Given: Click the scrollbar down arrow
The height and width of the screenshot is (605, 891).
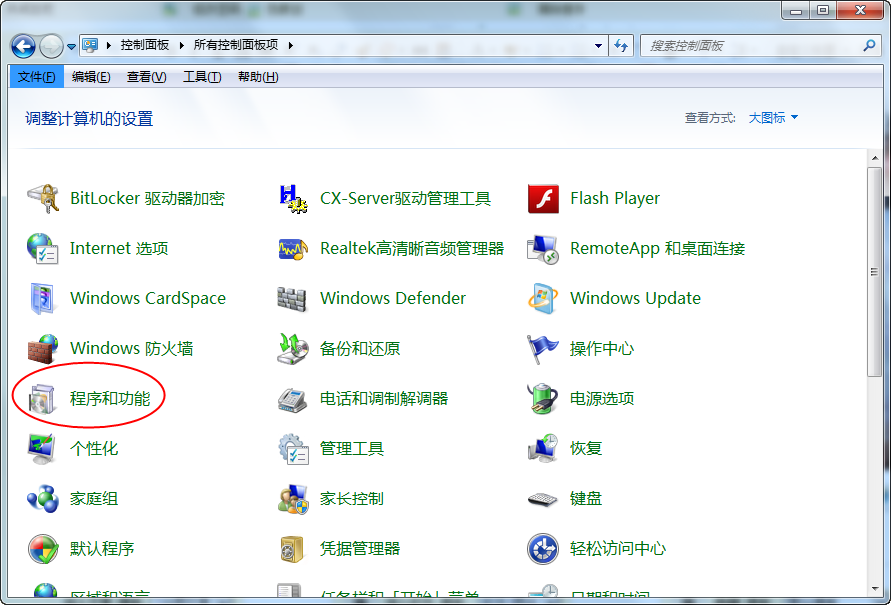Looking at the screenshot, I should (875, 589).
